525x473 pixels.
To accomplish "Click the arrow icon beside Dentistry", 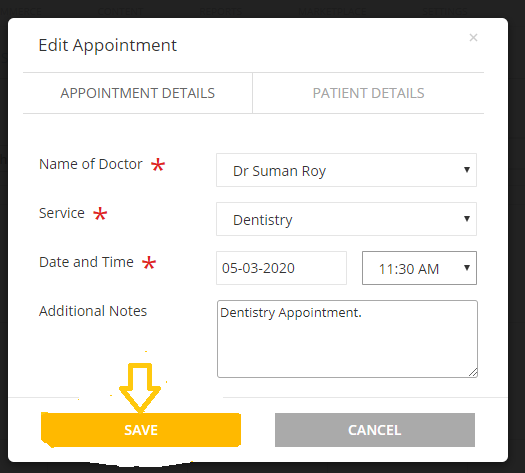I will pos(467,219).
